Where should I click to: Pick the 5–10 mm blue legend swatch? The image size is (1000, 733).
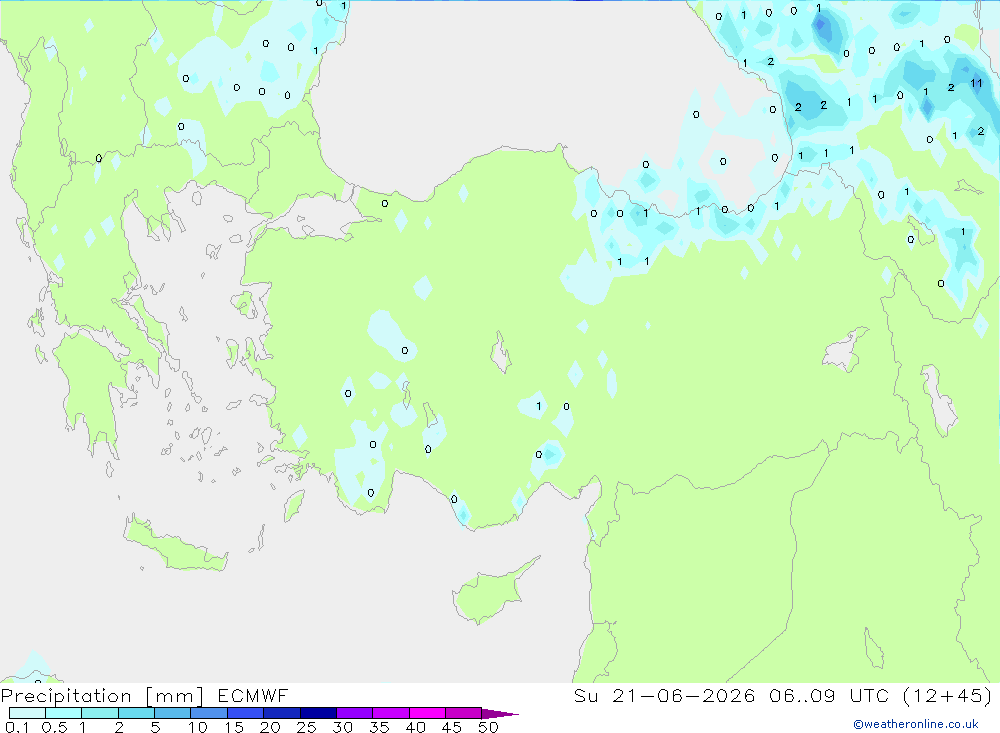[172, 713]
